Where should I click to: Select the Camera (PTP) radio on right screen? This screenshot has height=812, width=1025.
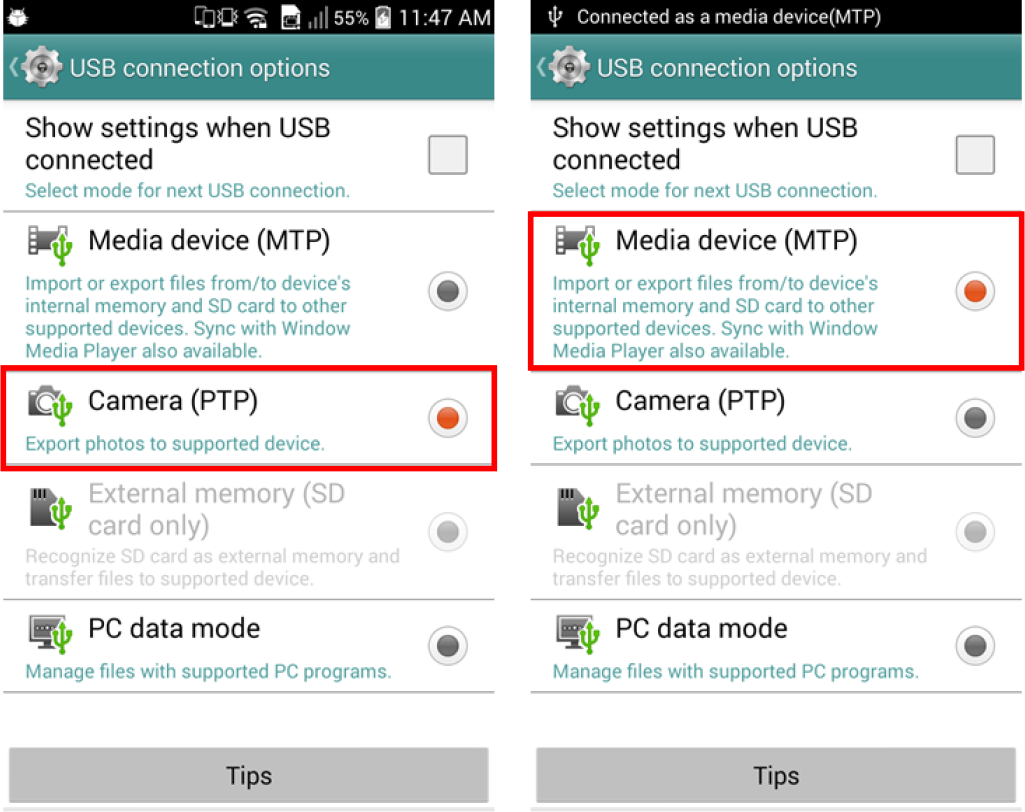975,417
